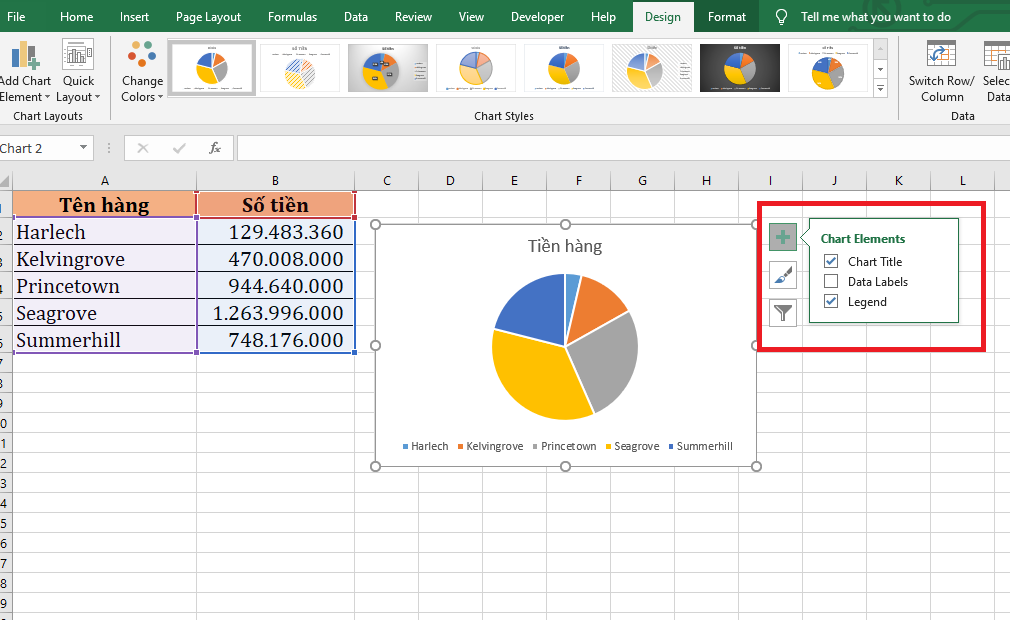Open the Quick Layout icon
Image resolution: width=1010 pixels, height=620 pixels.
(x=77, y=56)
